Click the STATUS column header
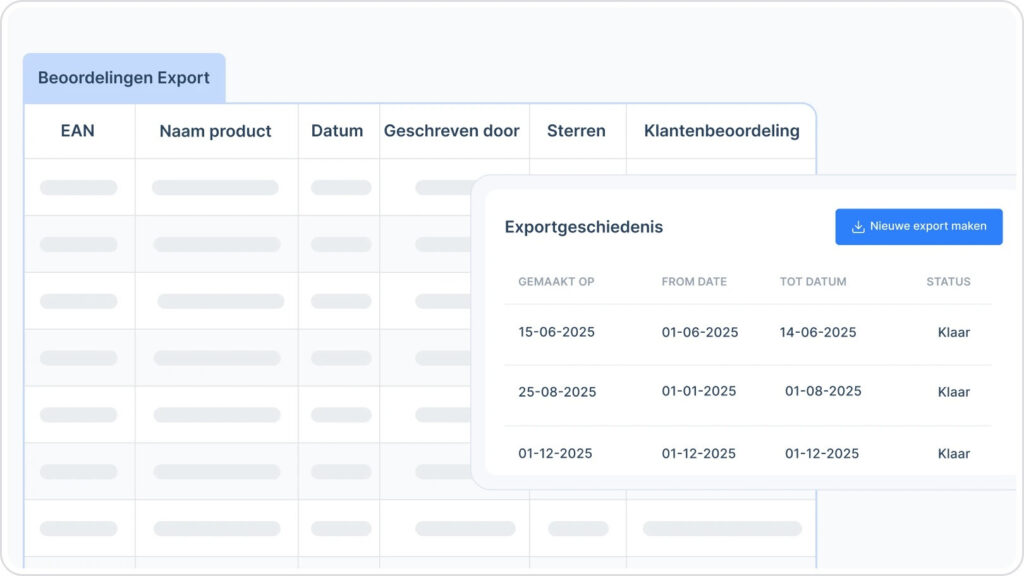Viewport: 1024px width, 576px height. pos(948,282)
